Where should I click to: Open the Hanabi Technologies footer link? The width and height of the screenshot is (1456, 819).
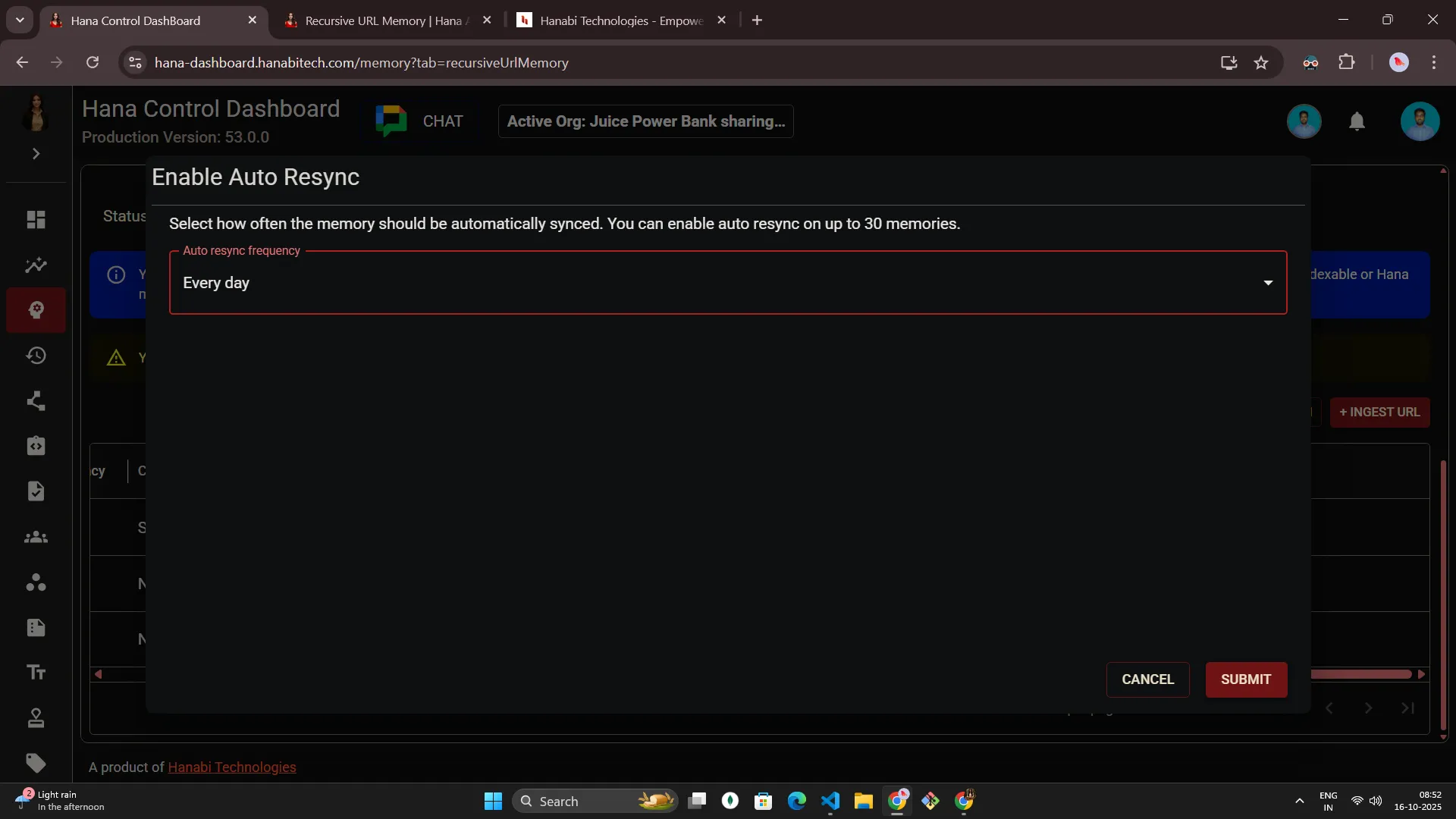click(x=231, y=767)
